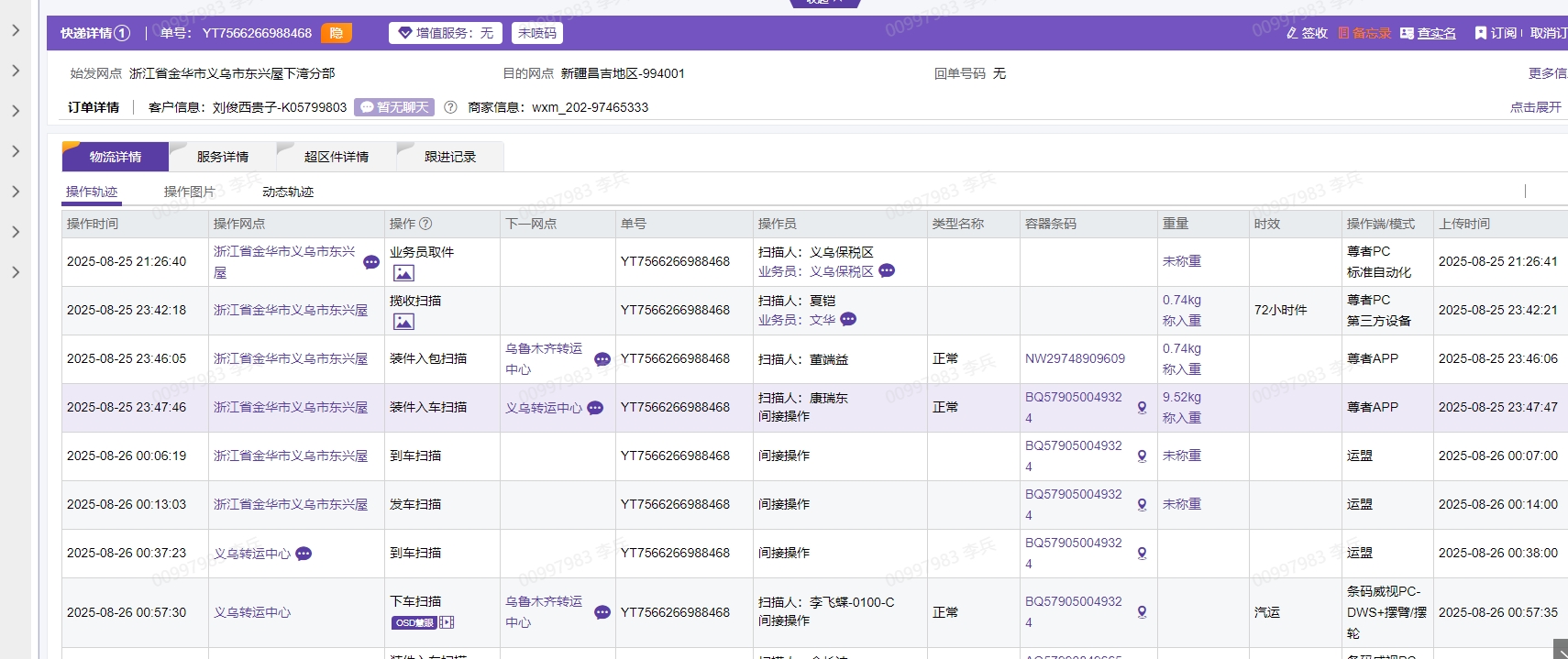The height and width of the screenshot is (659, 1568).
Task: Click the 签收 sign-off action
Action: click(x=1307, y=33)
